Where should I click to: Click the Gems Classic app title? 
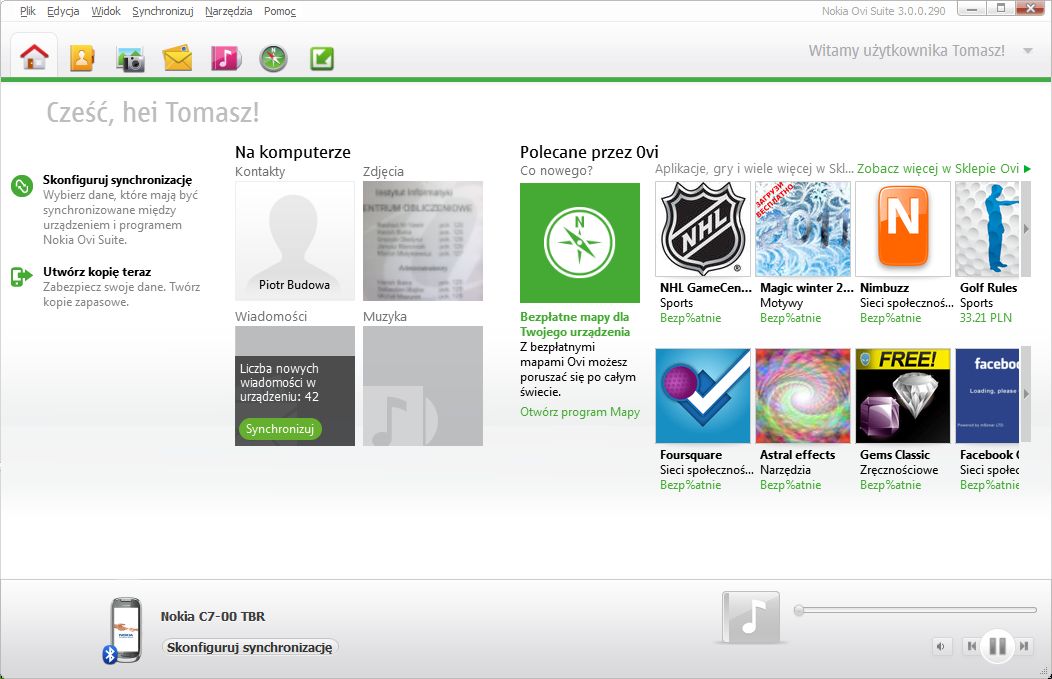895,455
